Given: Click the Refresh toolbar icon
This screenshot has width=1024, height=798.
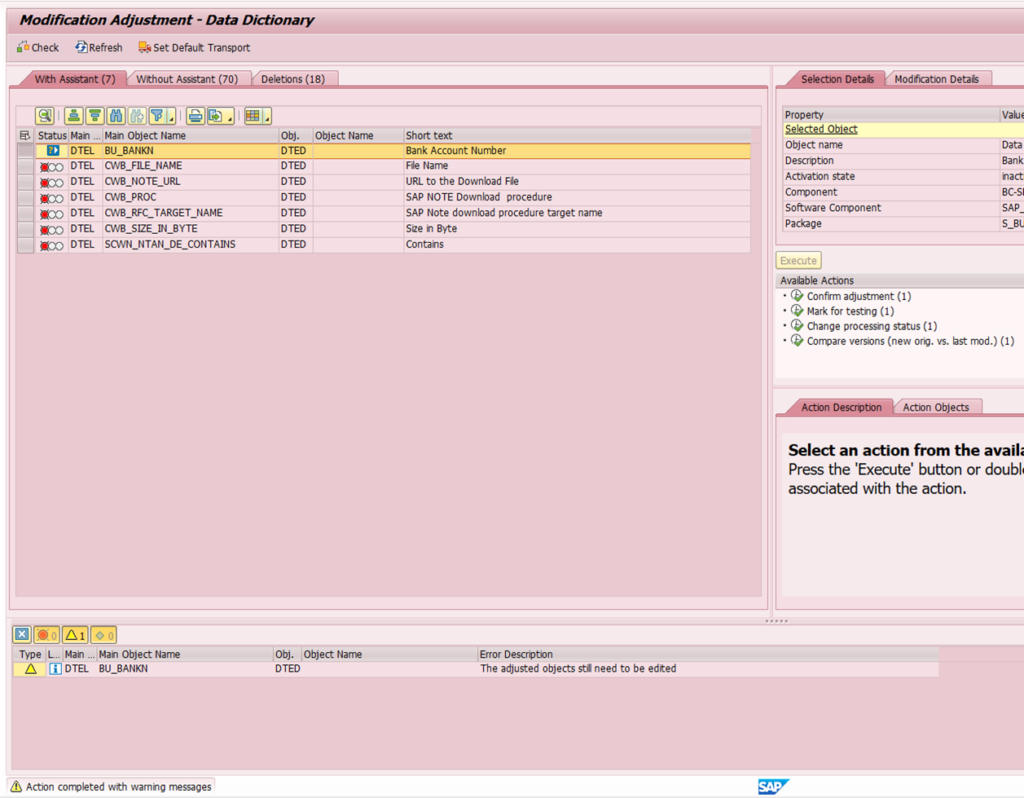Looking at the screenshot, I should (81, 47).
